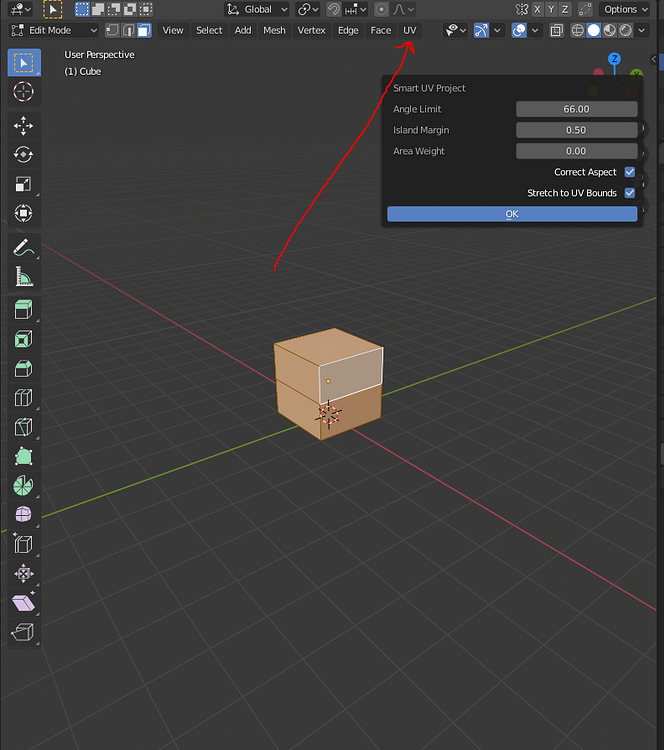
Task: Toggle proportional editing
Action: coord(381,9)
